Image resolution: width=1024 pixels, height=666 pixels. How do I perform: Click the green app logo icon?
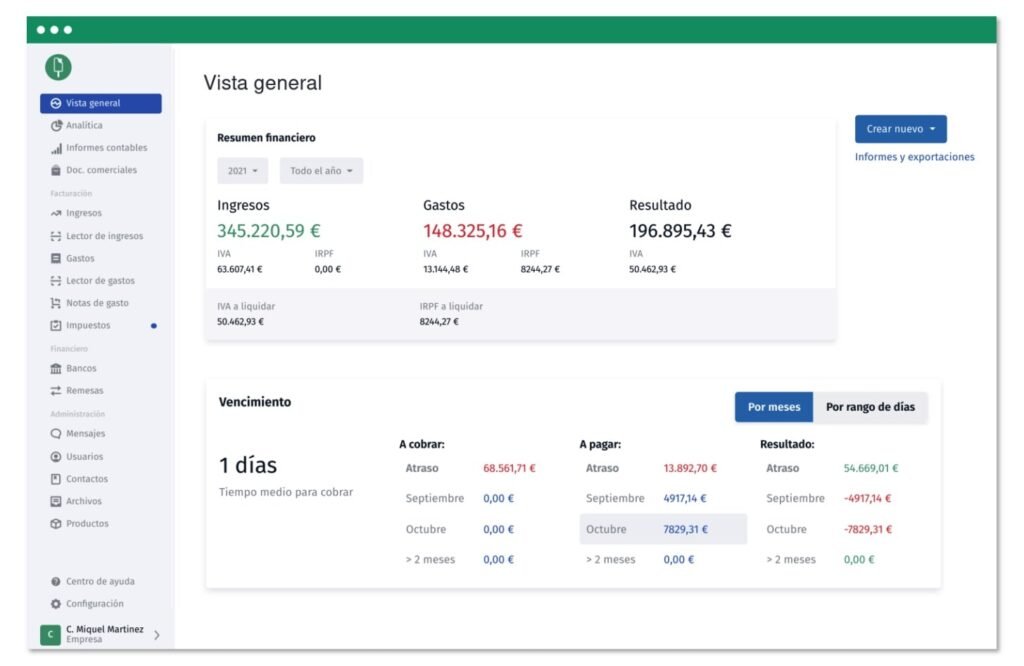coord(58,67)
